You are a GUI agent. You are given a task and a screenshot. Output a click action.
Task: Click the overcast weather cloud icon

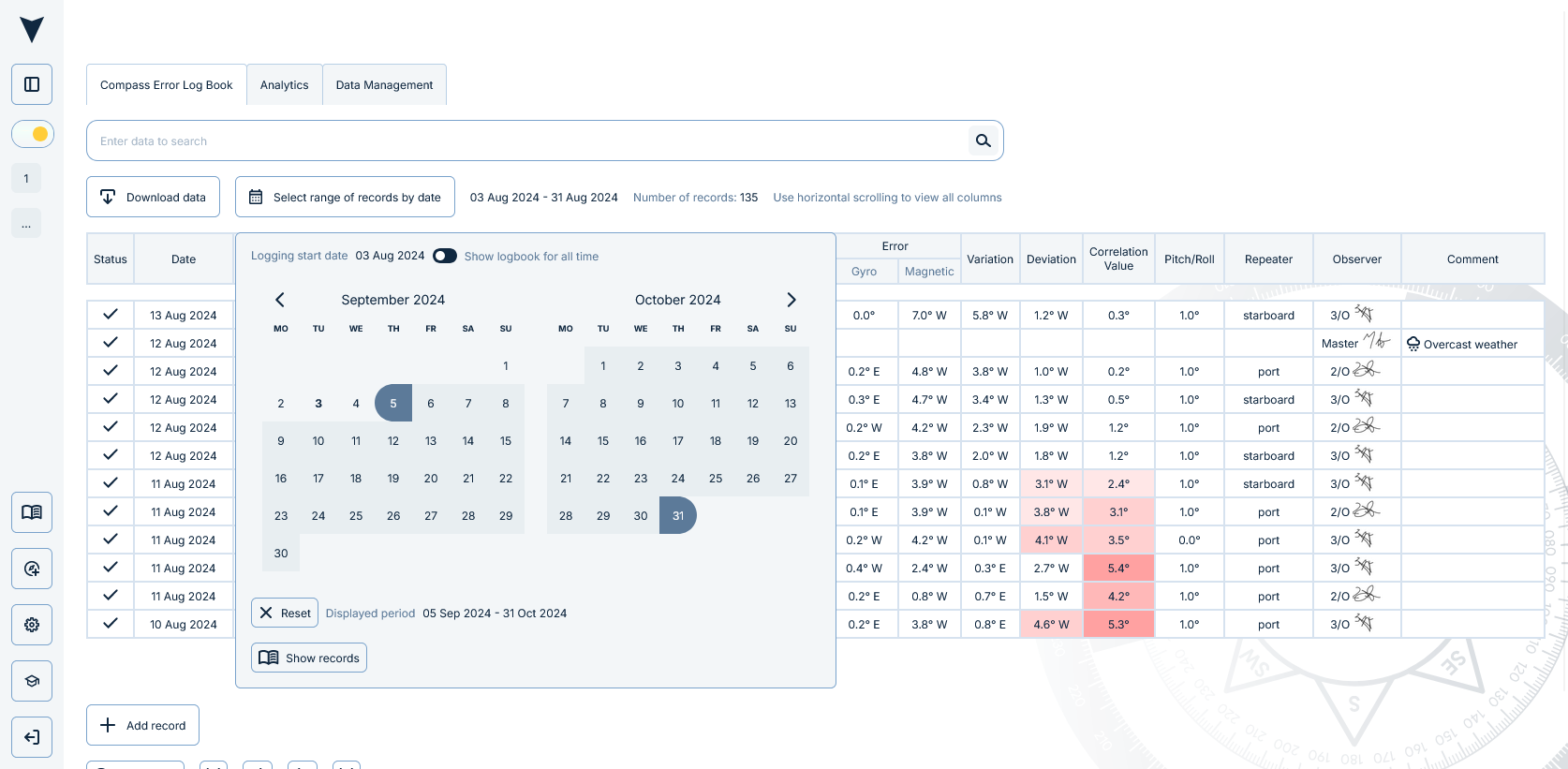pyautogui.click(x=1413, y=344)
